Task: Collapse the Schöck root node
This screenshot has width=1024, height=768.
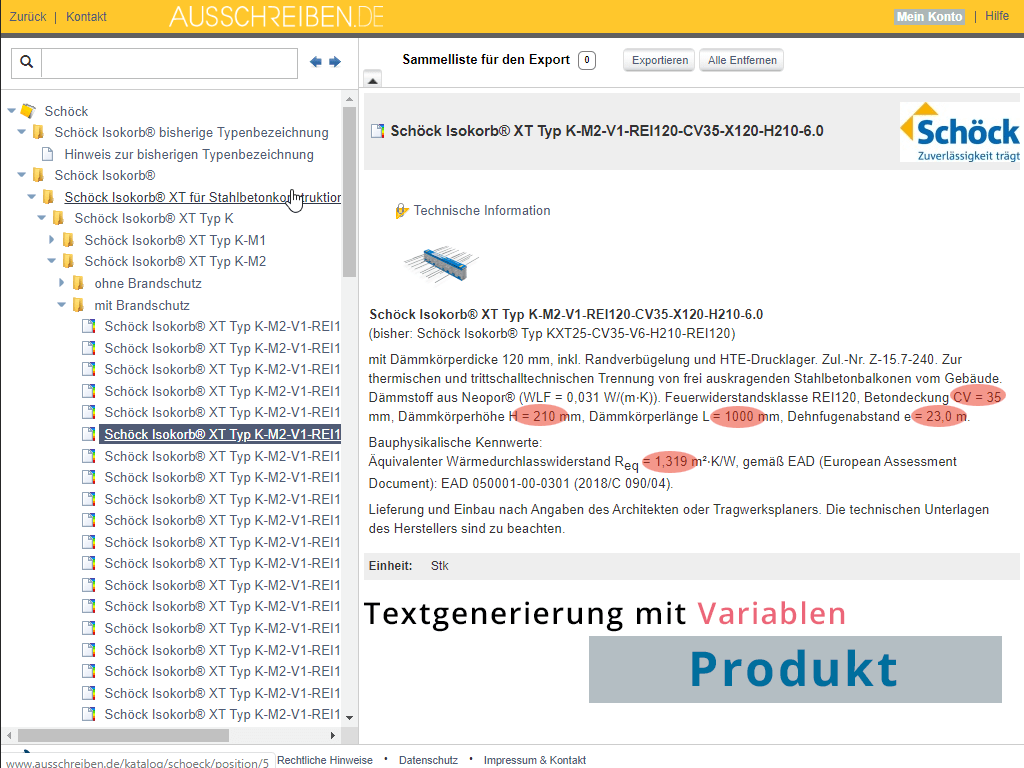Action: (11, 111)
